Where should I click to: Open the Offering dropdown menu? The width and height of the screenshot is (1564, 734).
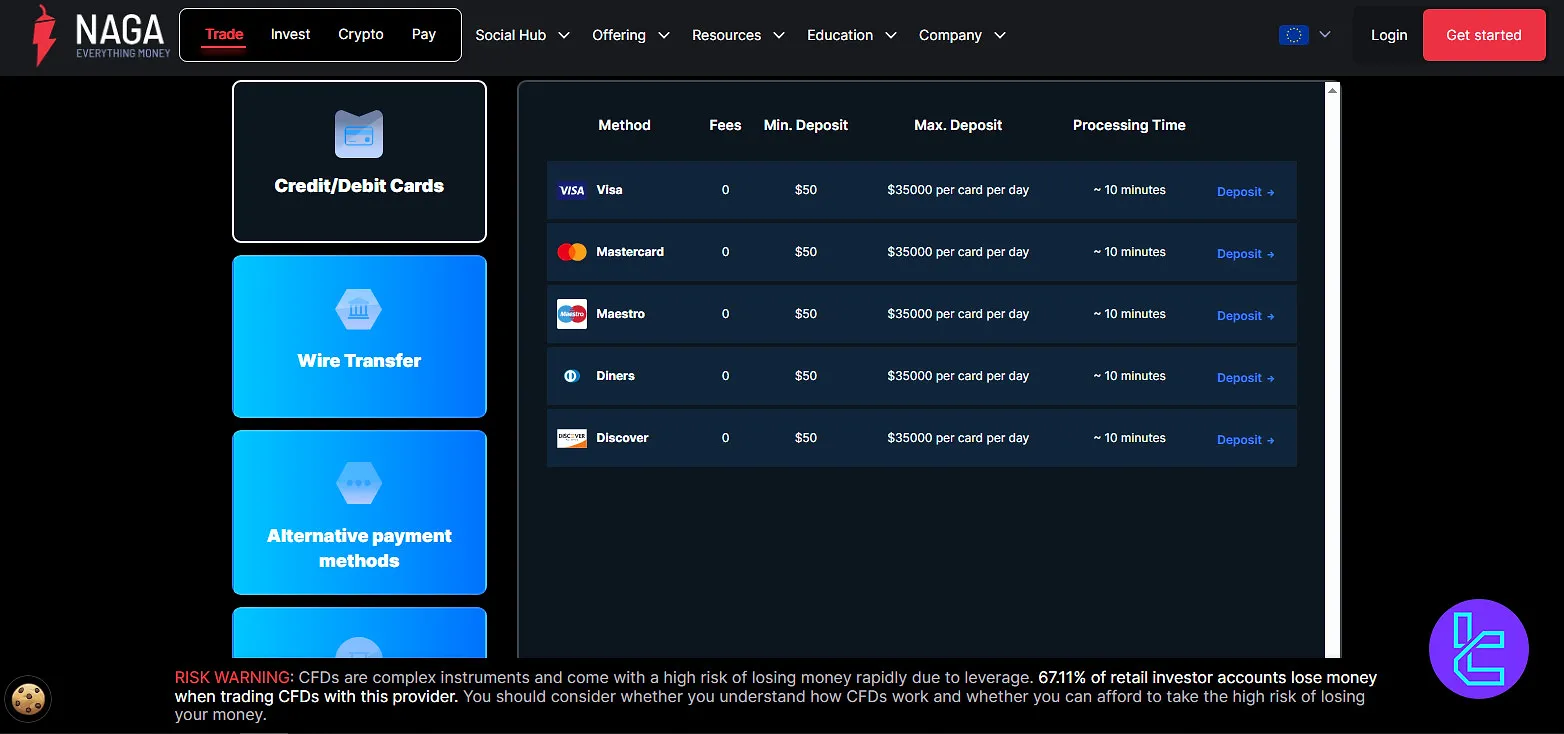(630, 35)
